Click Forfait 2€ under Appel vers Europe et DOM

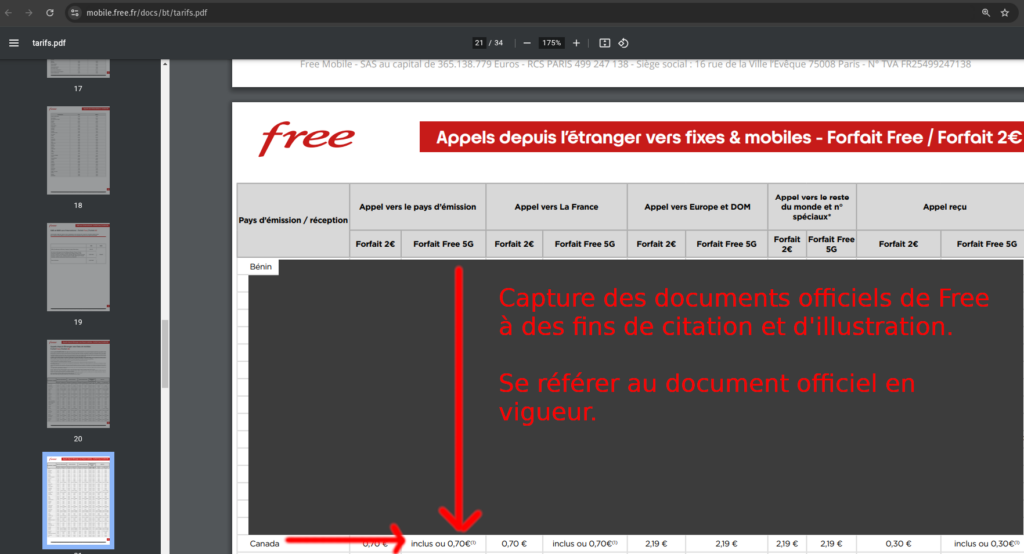(656, 244)
